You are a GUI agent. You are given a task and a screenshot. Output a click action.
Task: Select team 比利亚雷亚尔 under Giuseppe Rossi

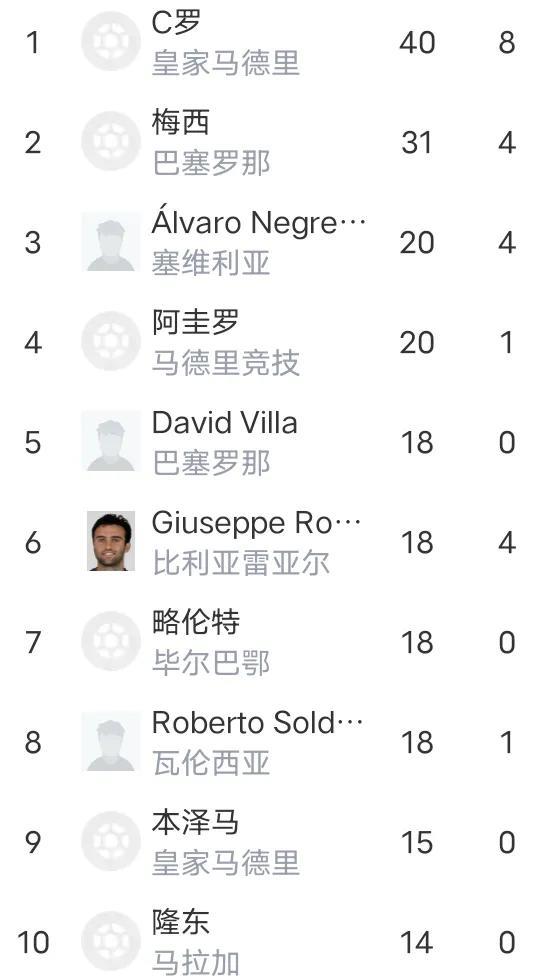point(241,563)
